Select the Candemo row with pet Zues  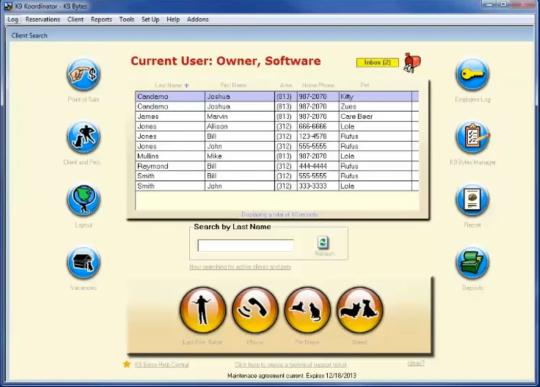tap(277, 106)
